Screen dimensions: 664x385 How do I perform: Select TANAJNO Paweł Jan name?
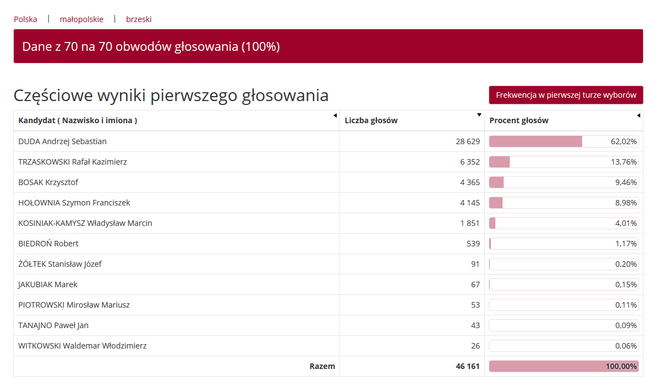pos(53,325)
